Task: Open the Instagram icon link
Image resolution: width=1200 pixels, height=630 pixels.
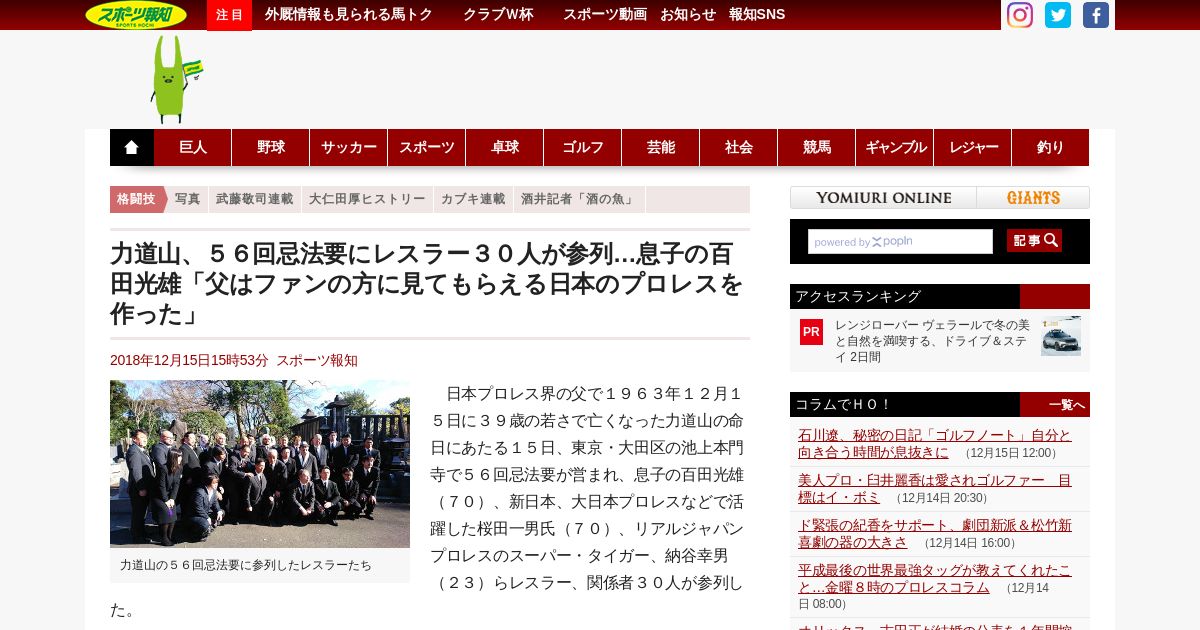Action: 1019,15
